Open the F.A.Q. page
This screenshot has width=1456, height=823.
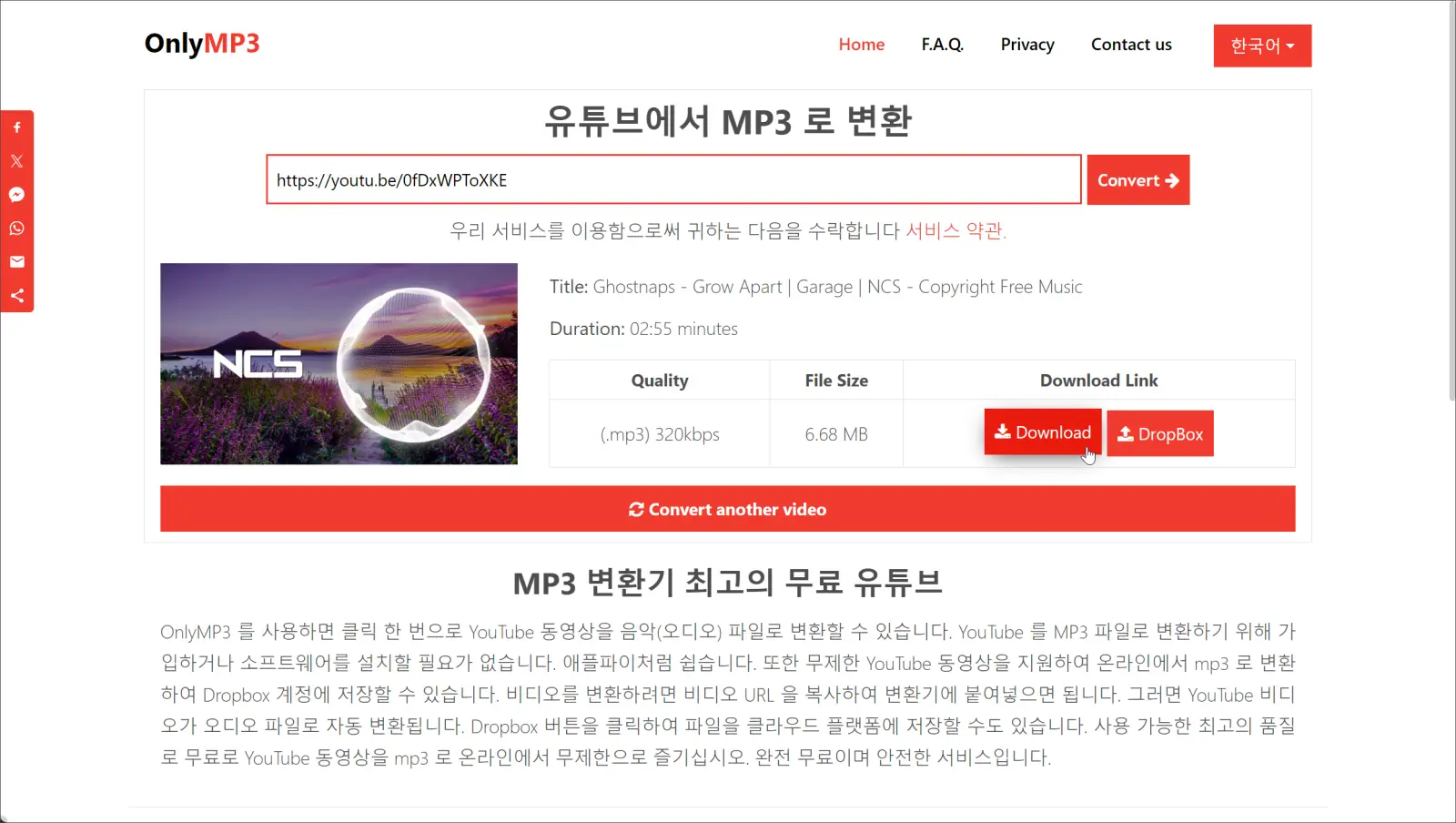[x=942, y=44]
